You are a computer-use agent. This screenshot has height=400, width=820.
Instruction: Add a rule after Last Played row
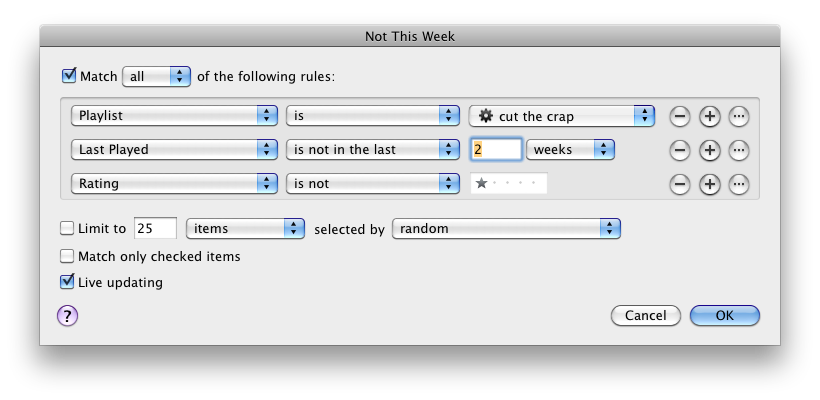point(709,151)
